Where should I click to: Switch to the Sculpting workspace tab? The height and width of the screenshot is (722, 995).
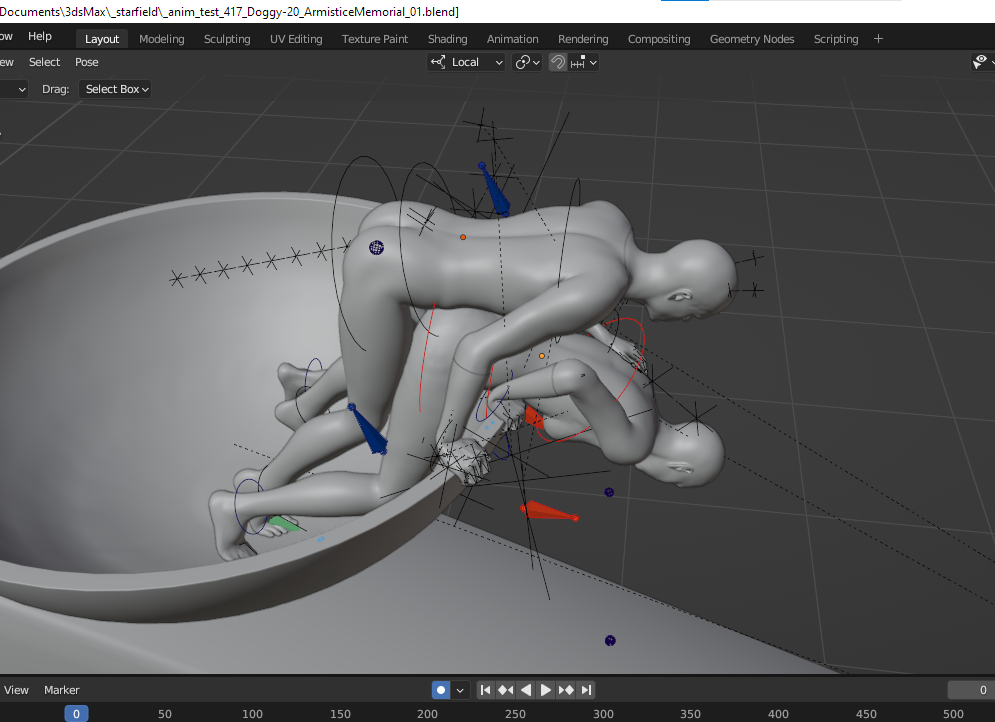tap(227, 39)
